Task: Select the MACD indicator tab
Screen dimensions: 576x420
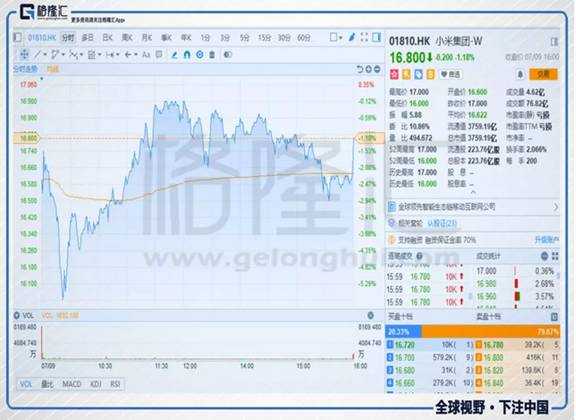Action: (x=72, y=384)
